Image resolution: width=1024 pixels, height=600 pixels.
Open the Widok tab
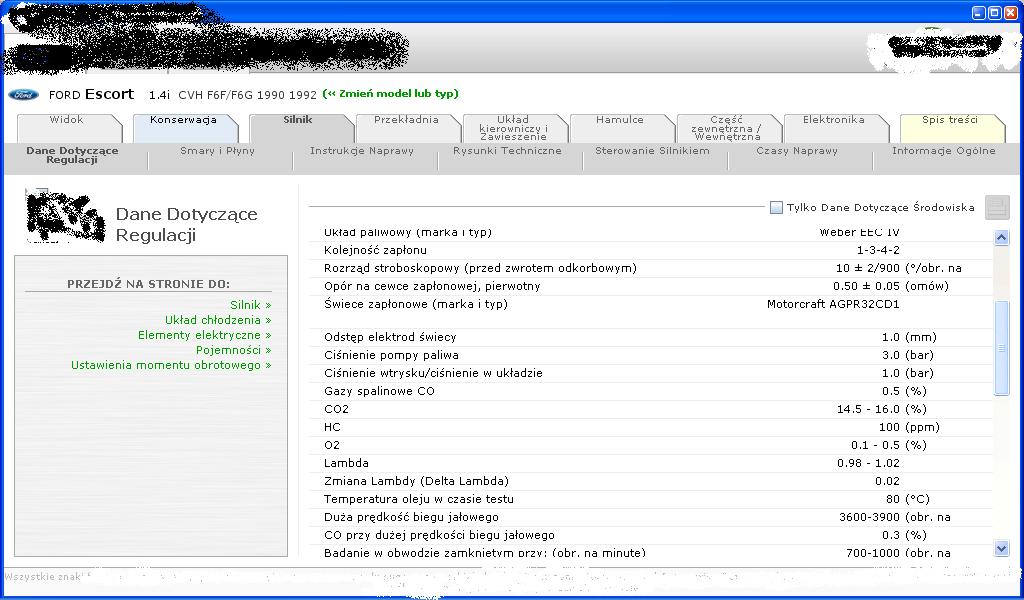tap(66, 120)
